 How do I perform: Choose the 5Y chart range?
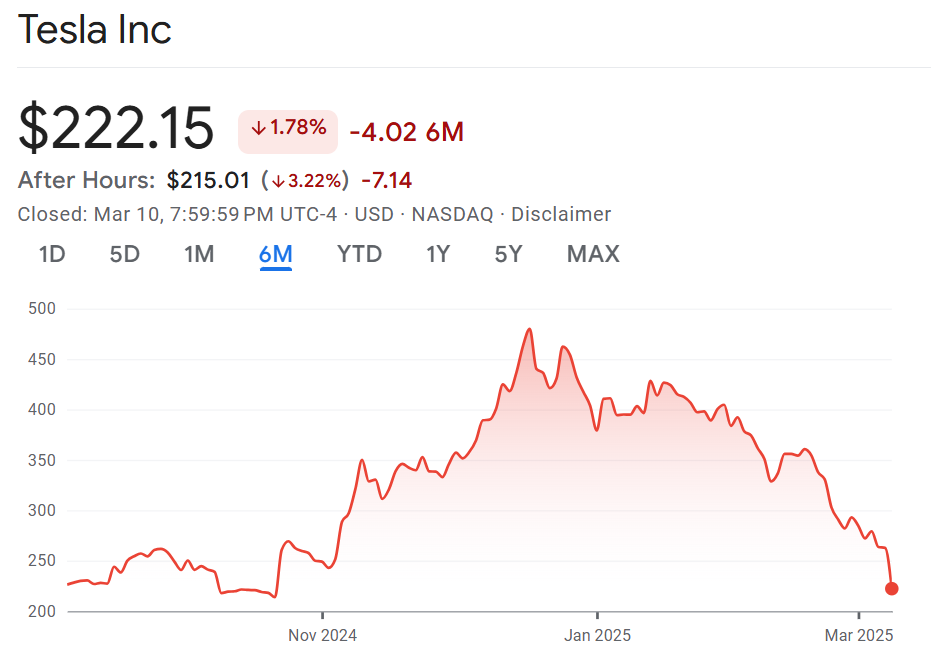tap(508, 254)
